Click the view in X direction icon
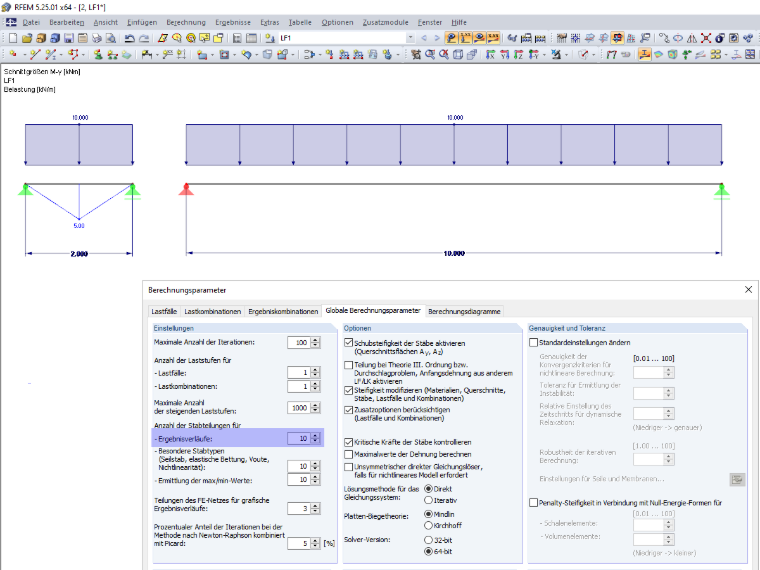 [490, 55]
